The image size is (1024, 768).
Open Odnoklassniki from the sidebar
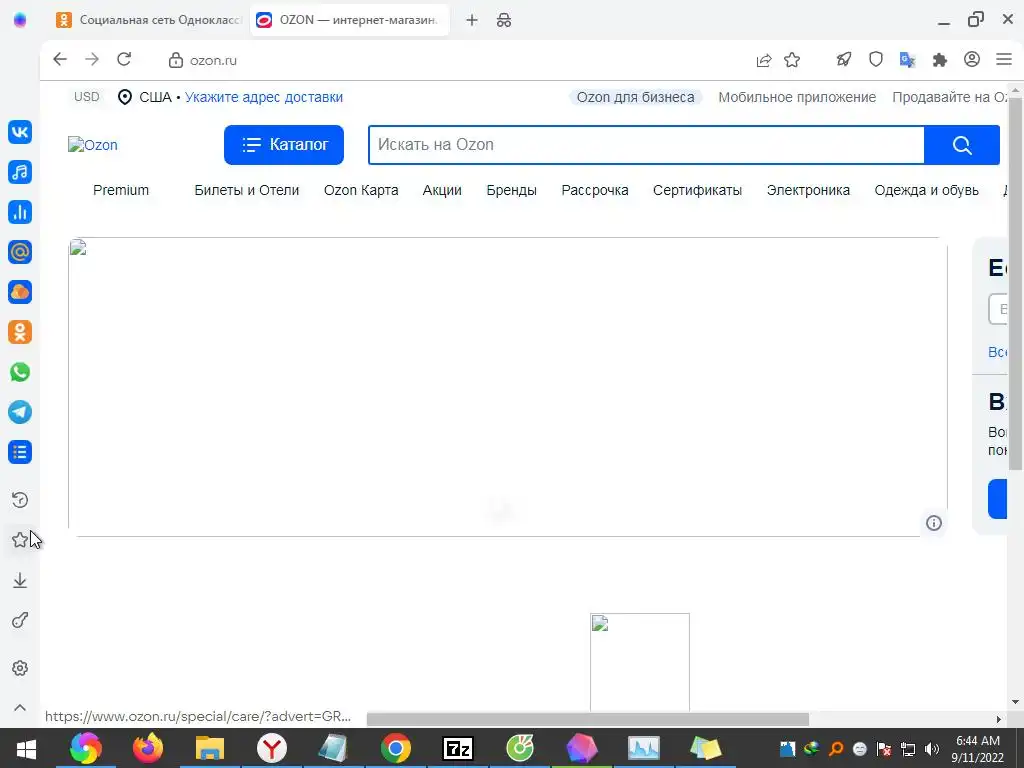point(20,332)
